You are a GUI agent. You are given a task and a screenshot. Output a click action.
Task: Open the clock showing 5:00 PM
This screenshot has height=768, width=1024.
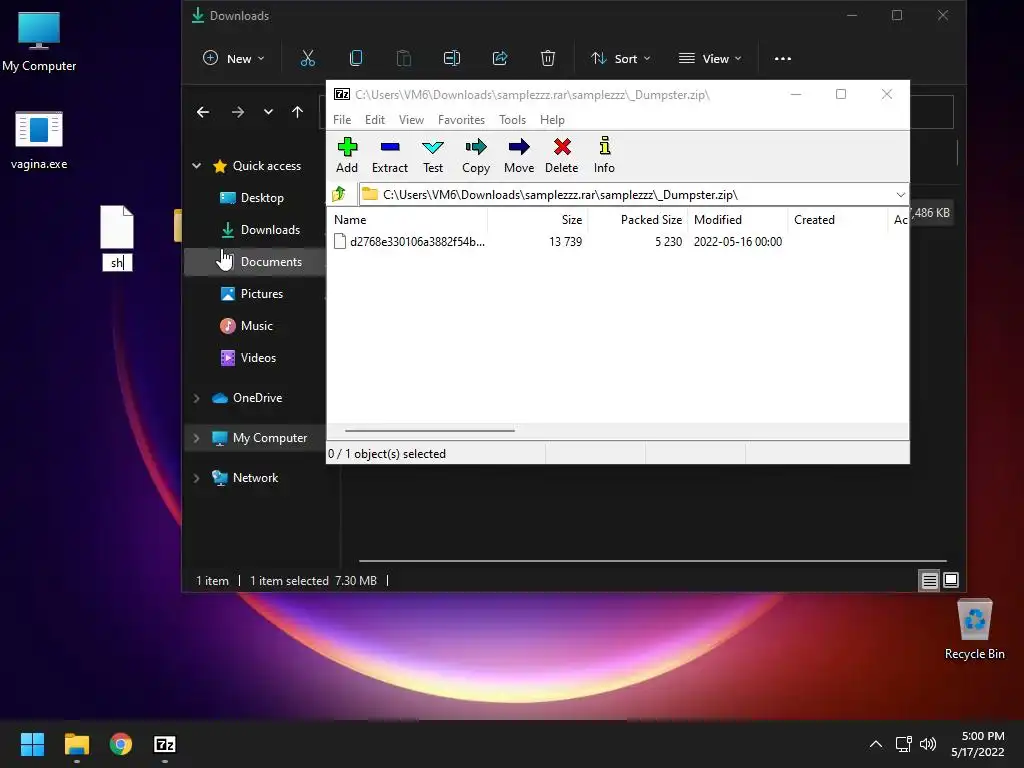click(x=978, y=744)
